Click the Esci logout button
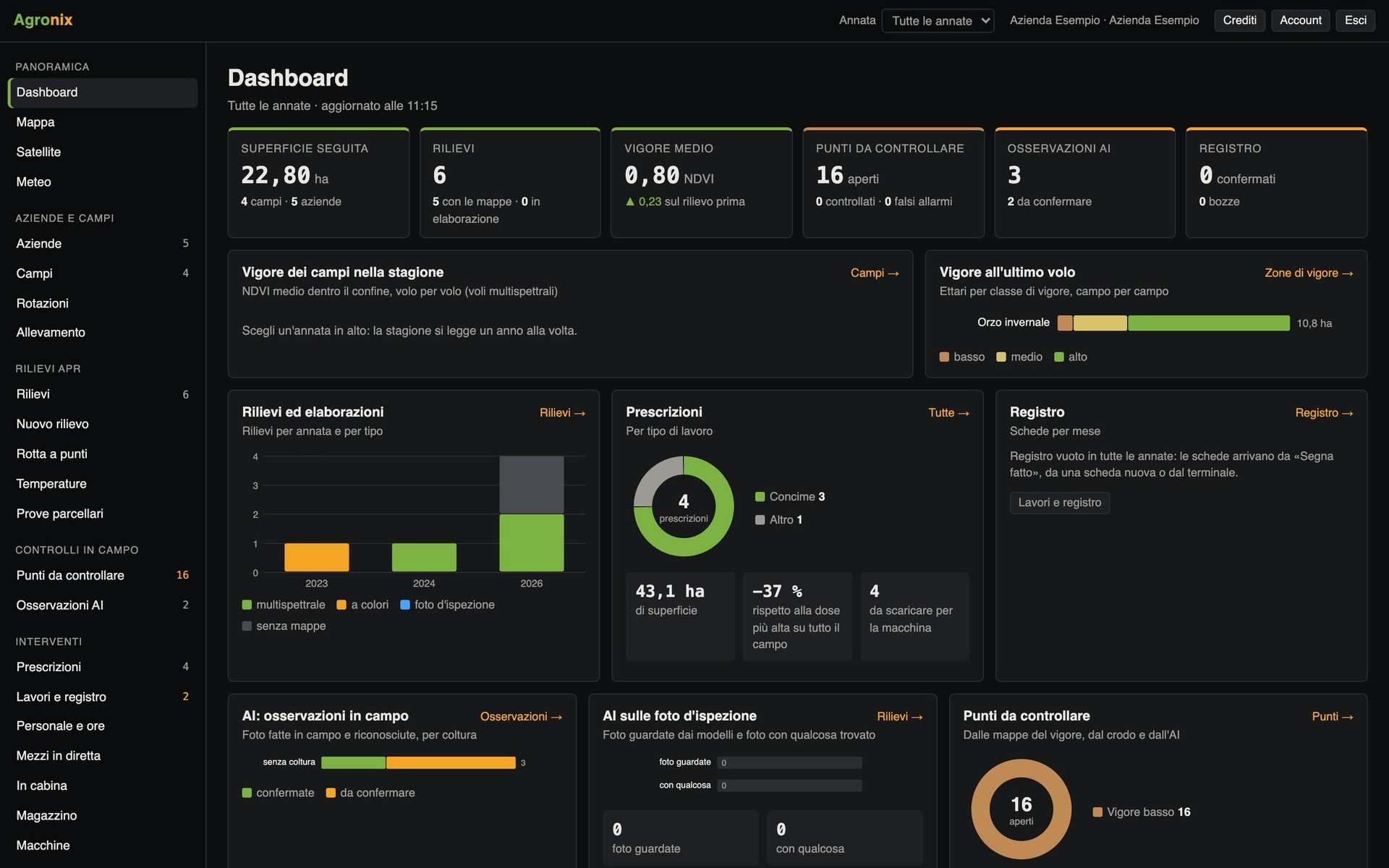Image resolution: width=1389 pixels, height=868 pixels. [1355, 20]
